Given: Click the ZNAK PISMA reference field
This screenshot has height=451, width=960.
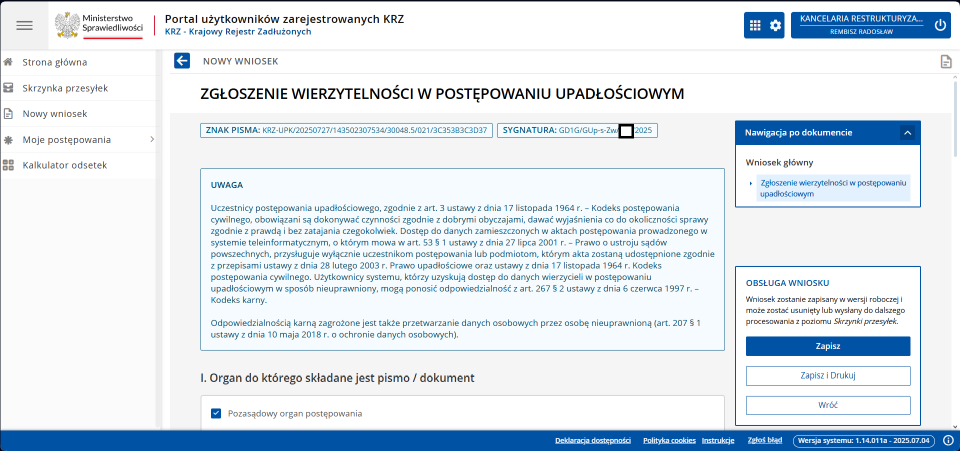Looking at the screenshot, I should (x=346, y=130).
